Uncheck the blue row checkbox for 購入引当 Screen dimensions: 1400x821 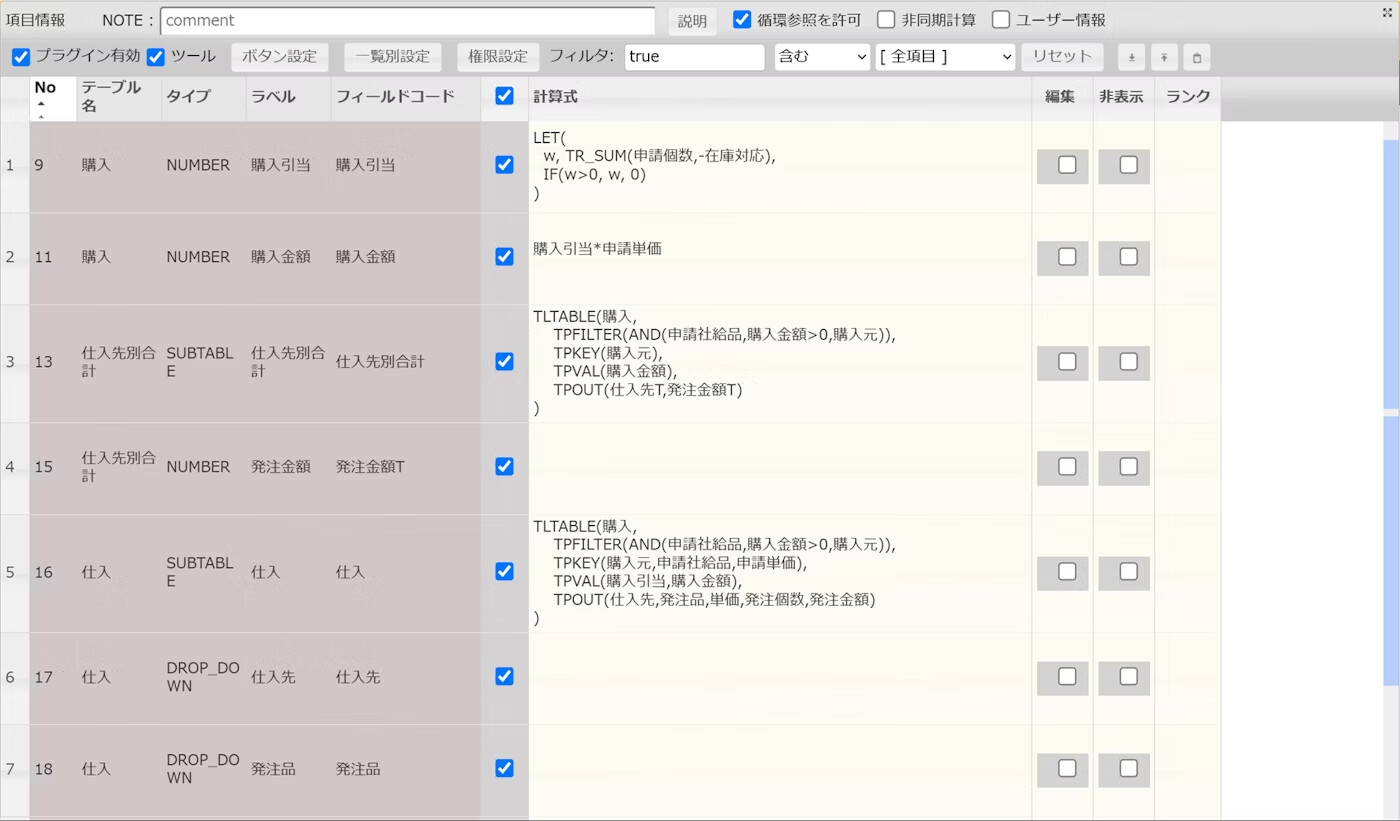tap(505, 165)
